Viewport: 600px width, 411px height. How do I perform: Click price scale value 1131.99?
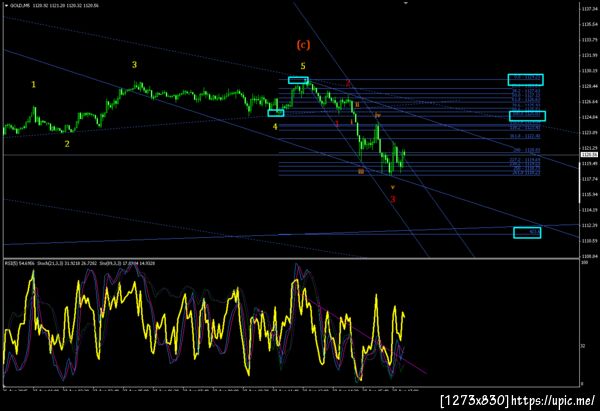[589, 55]
